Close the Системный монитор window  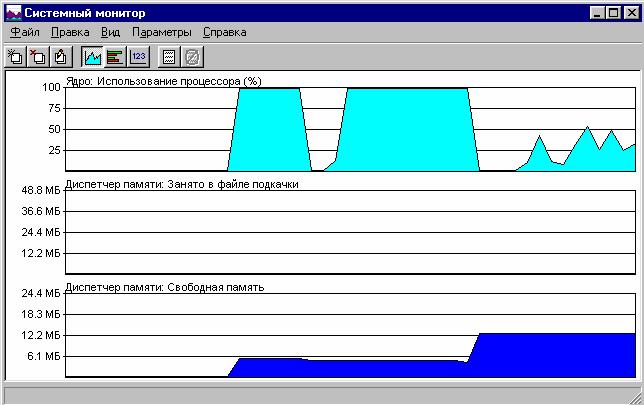point(631,13)
